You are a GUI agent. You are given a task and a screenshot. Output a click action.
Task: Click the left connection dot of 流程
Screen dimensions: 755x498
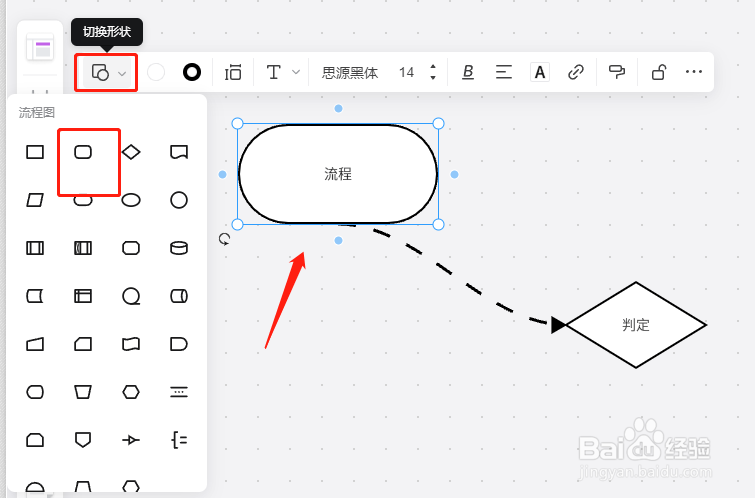(222, 174)
